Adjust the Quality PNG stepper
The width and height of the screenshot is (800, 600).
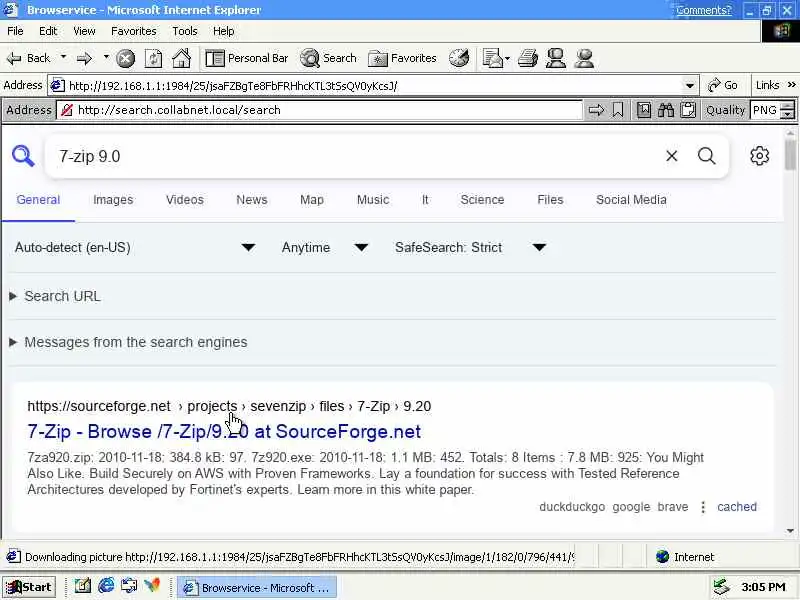(788, 110)
